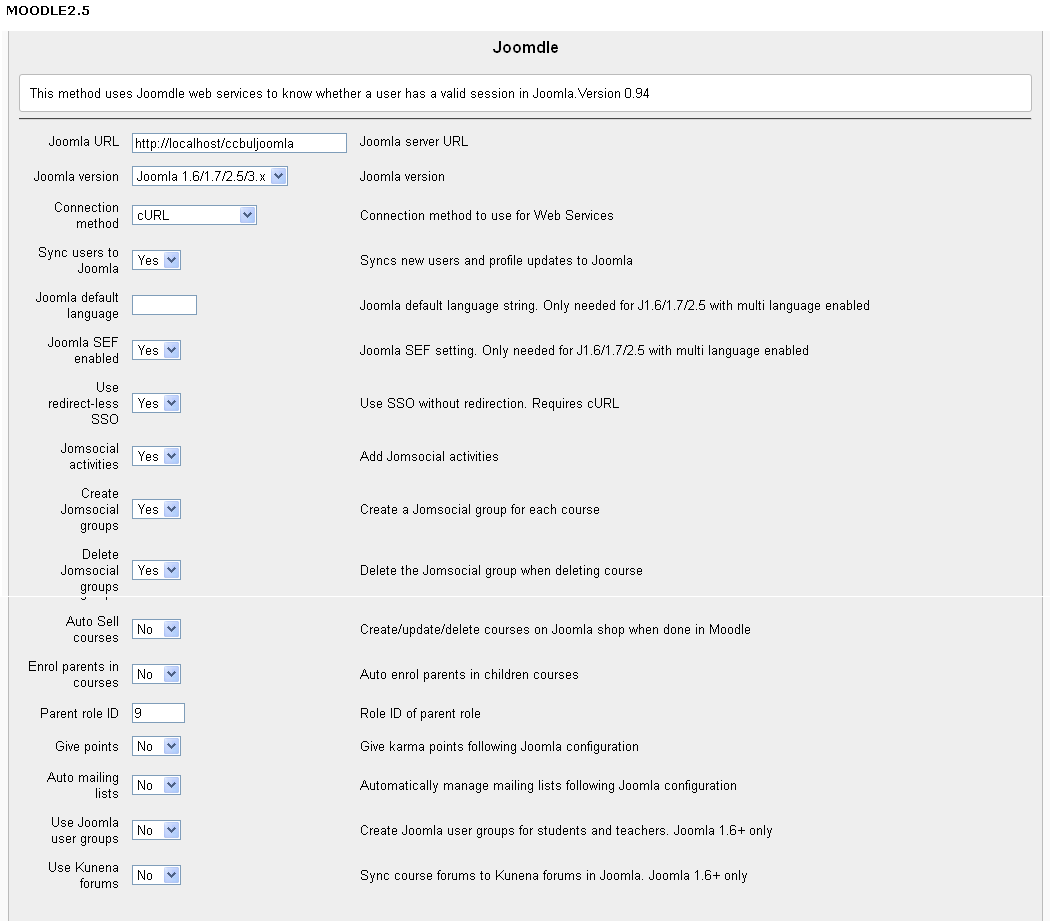
Task: Click the Joomla URL text field
Action: [239, 143]
